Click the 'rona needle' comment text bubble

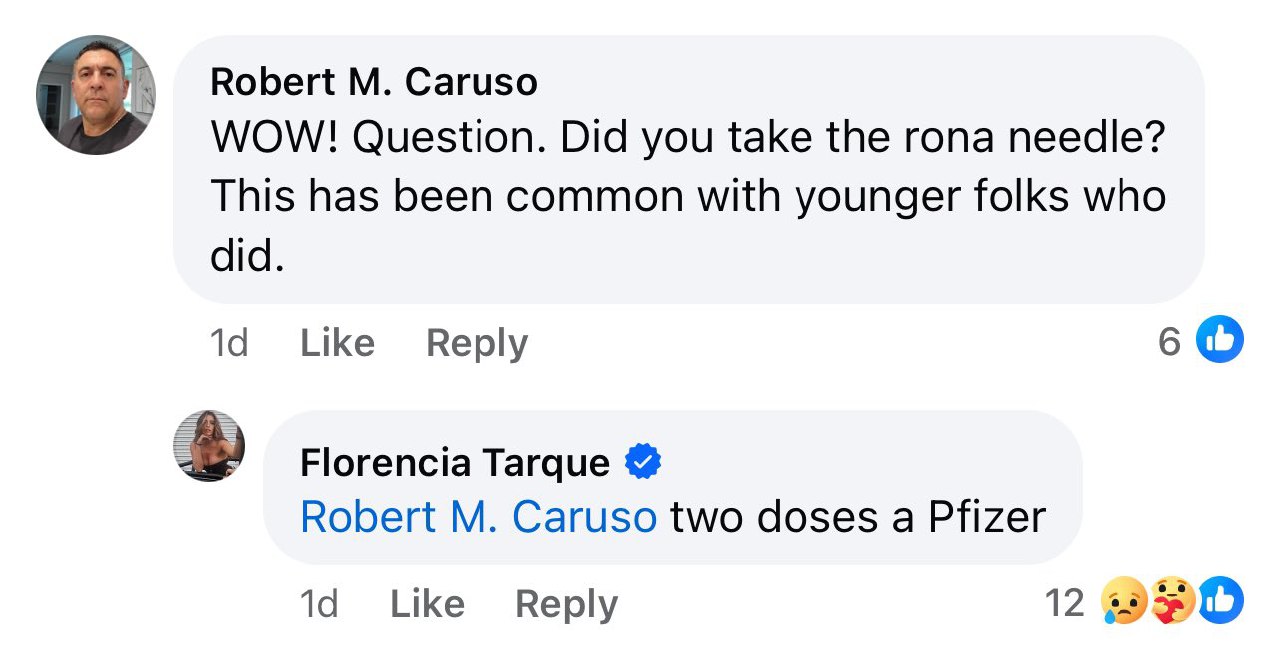688,197
